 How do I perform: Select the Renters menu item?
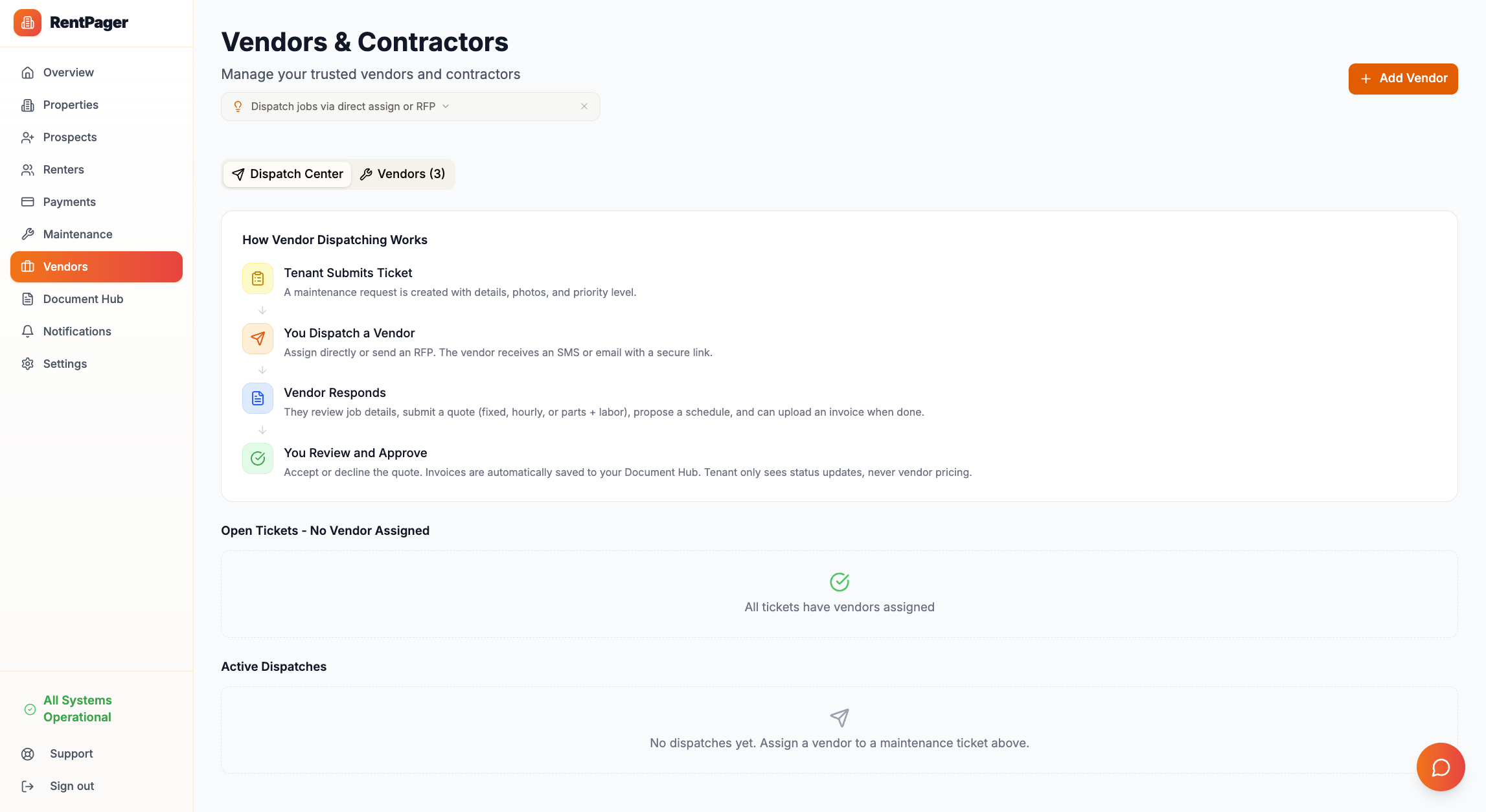(63, 169)
